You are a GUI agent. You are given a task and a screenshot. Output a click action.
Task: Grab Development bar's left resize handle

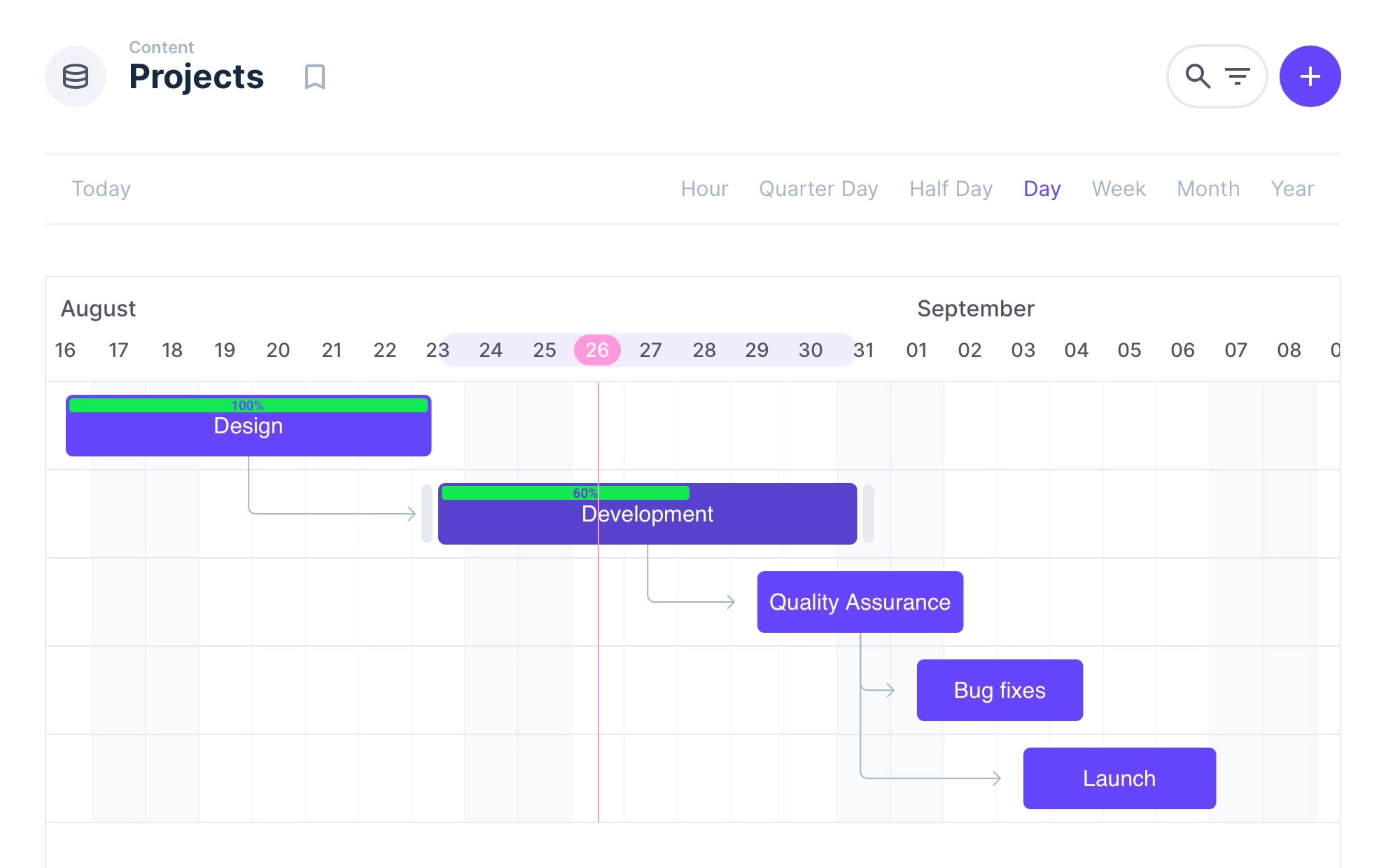(x=427, y=514)
